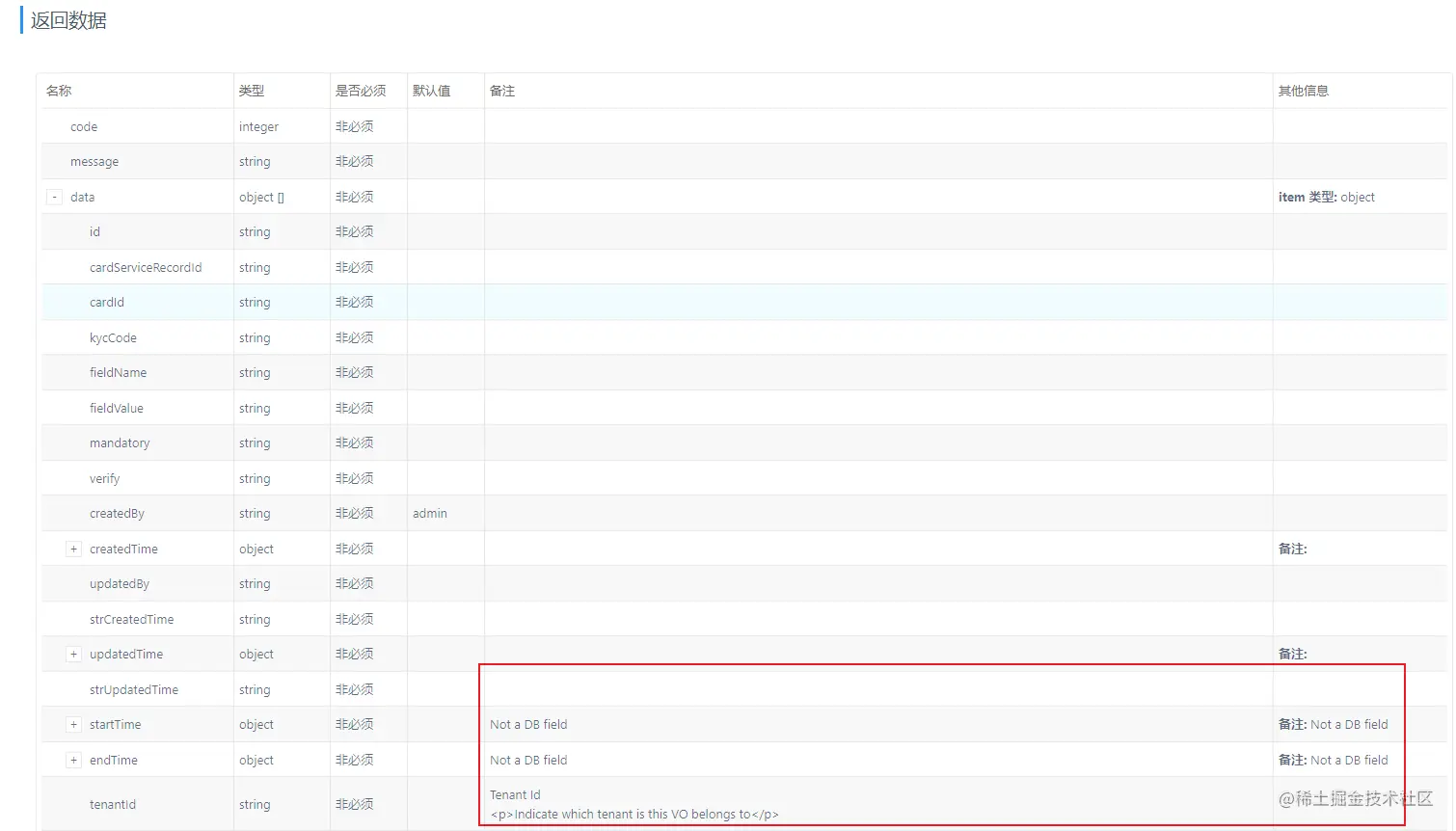The height and width of the screenshot is (831, 1456).
Task: Click the strUpdatedTime field name
Action: coord(134,689)
